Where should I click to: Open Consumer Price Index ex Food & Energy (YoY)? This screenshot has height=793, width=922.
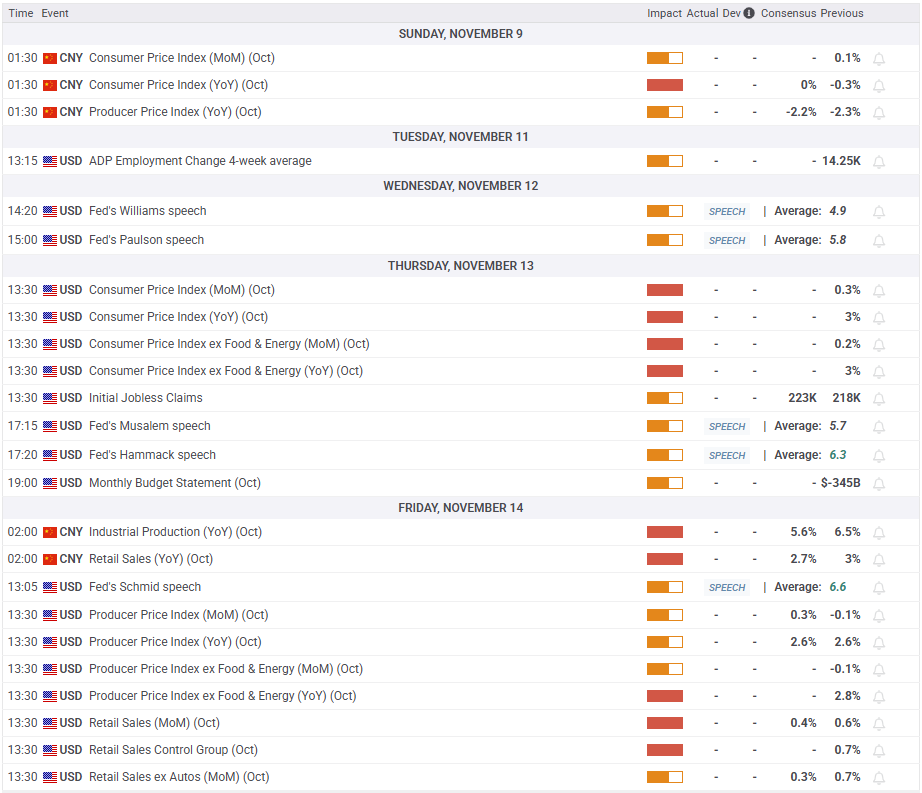point(225,371)
